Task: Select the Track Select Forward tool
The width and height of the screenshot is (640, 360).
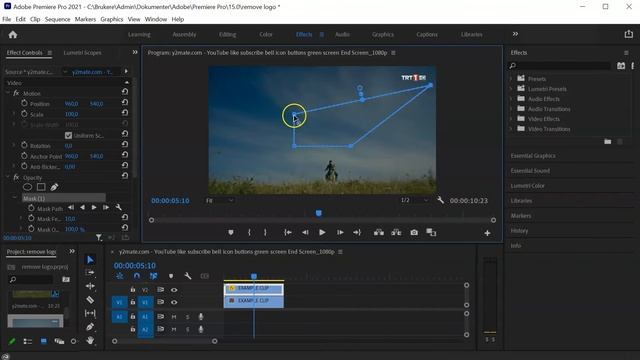Action: coord(90,273)
